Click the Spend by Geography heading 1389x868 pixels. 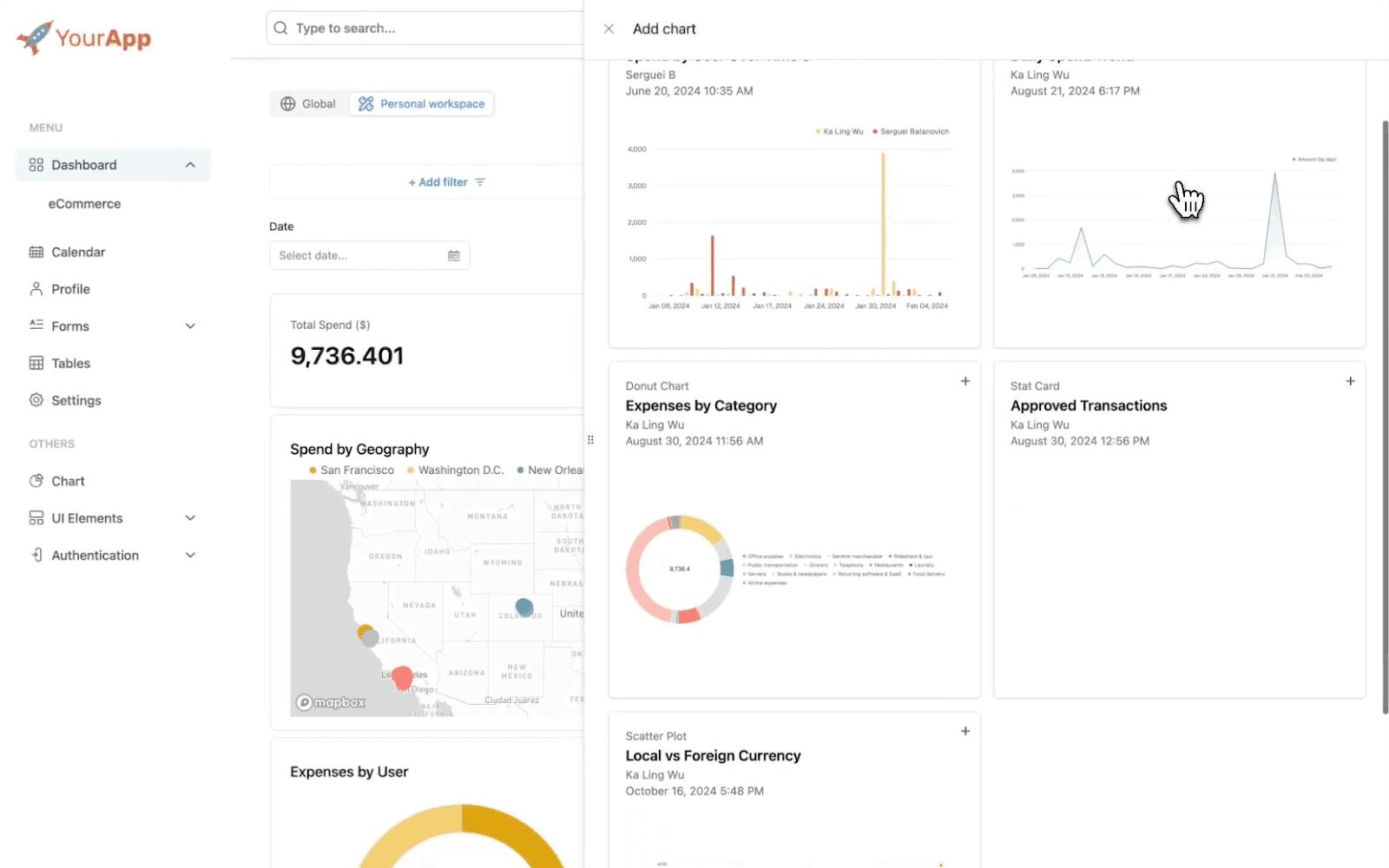click(359, 449)
